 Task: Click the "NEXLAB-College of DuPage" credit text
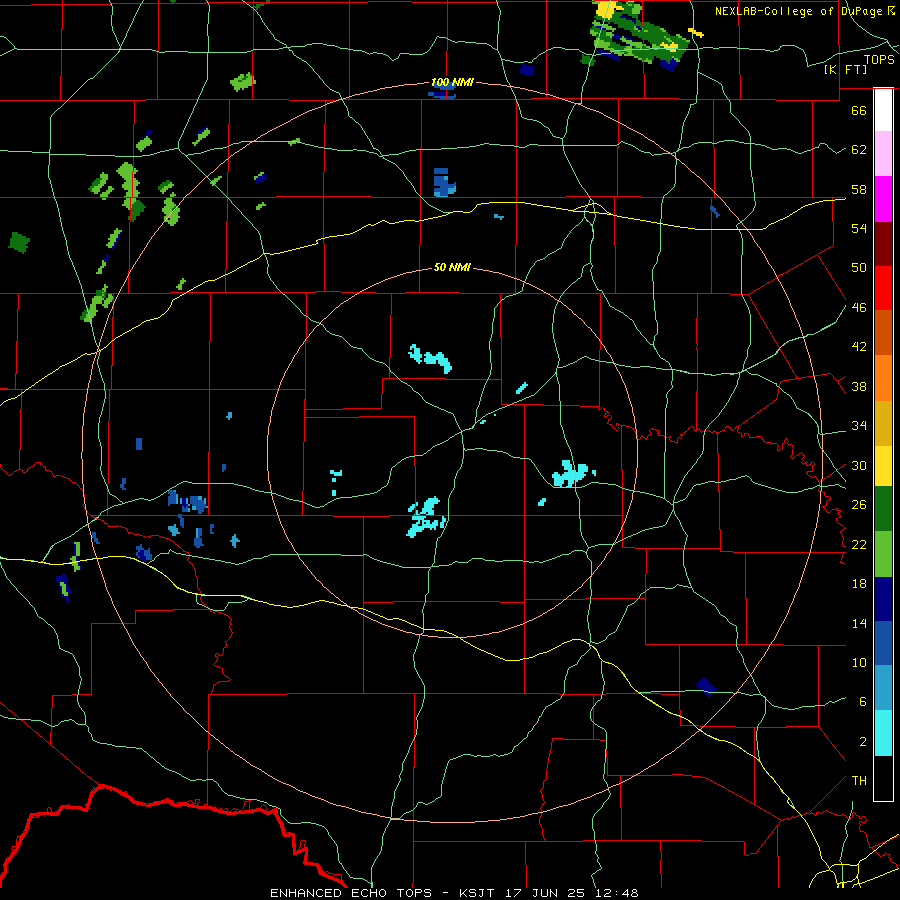coord(800,11)
